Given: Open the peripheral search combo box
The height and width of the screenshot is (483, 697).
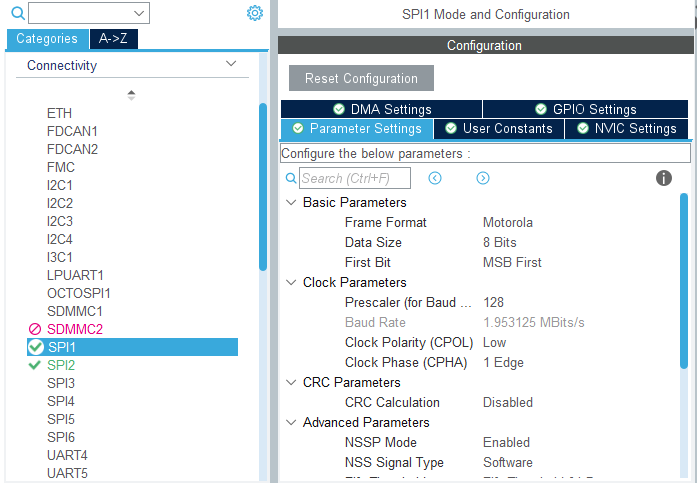Looking at the screenshot, I should [89, 13].
